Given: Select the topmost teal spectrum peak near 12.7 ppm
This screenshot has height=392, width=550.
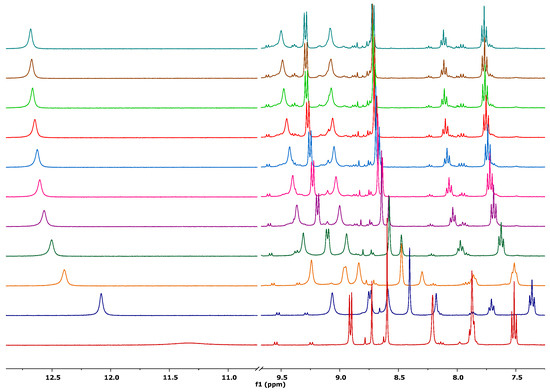Looking at the screenshot, I should [x=31, y=39].
